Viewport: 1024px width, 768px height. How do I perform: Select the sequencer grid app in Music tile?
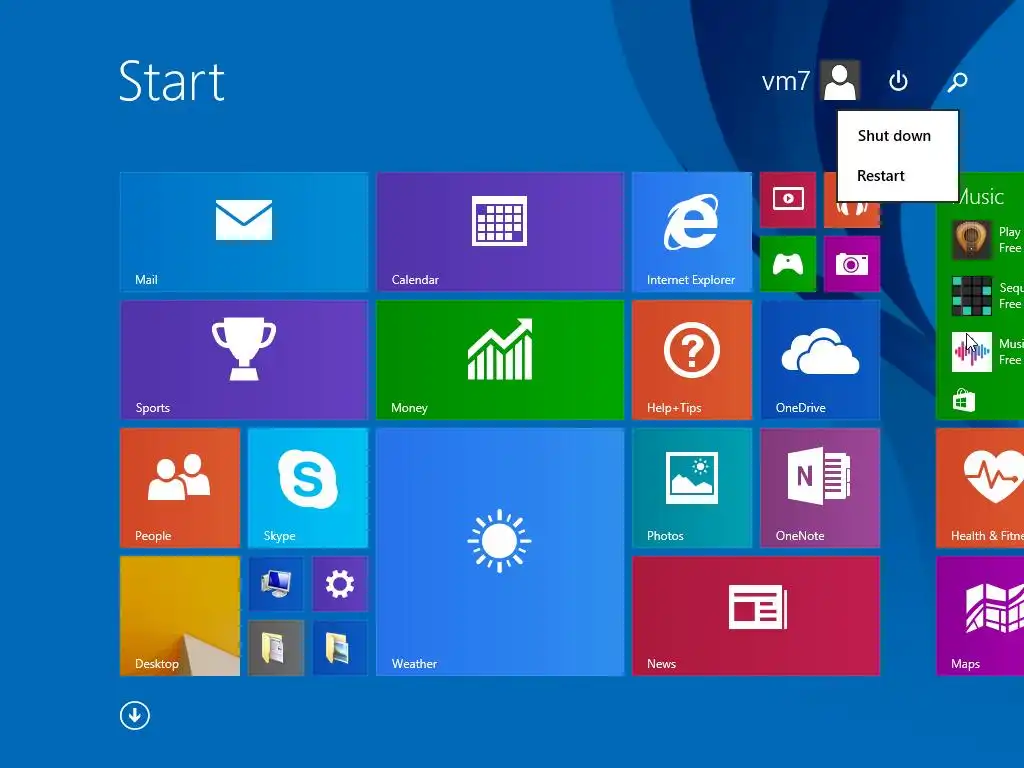click(x=971, y=296)
